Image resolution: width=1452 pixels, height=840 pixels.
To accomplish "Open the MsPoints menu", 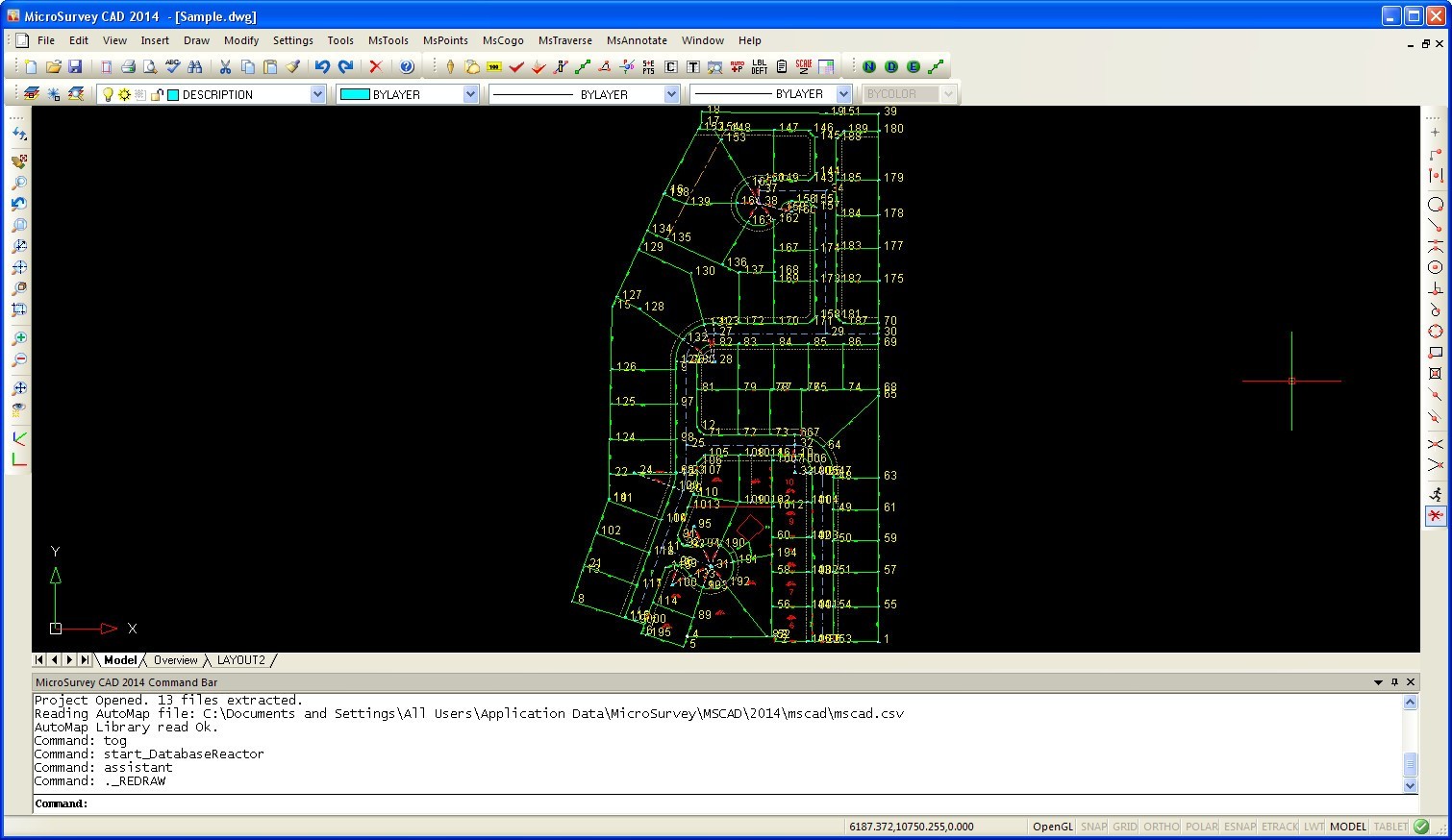I will coord(445,40).
